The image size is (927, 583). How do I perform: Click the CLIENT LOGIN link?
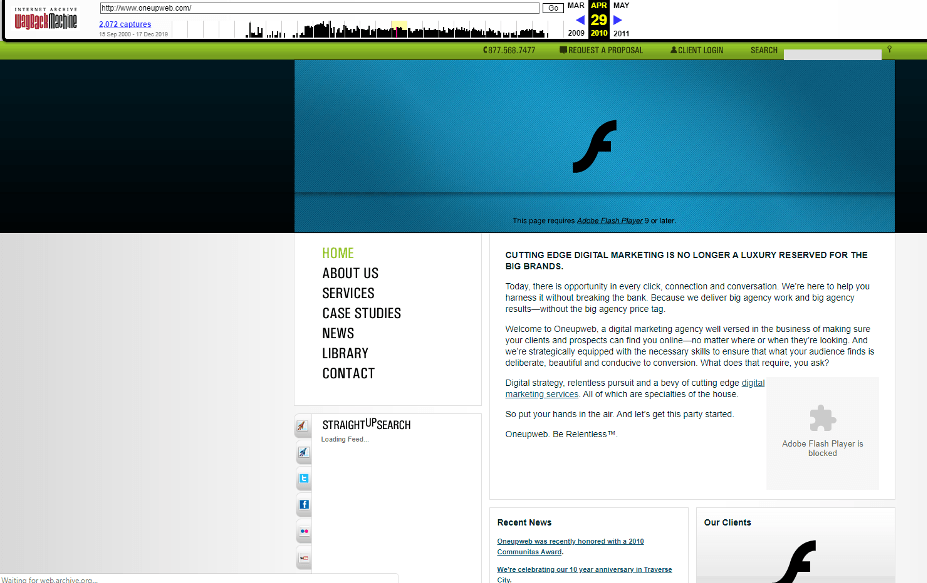click(696, 50)
